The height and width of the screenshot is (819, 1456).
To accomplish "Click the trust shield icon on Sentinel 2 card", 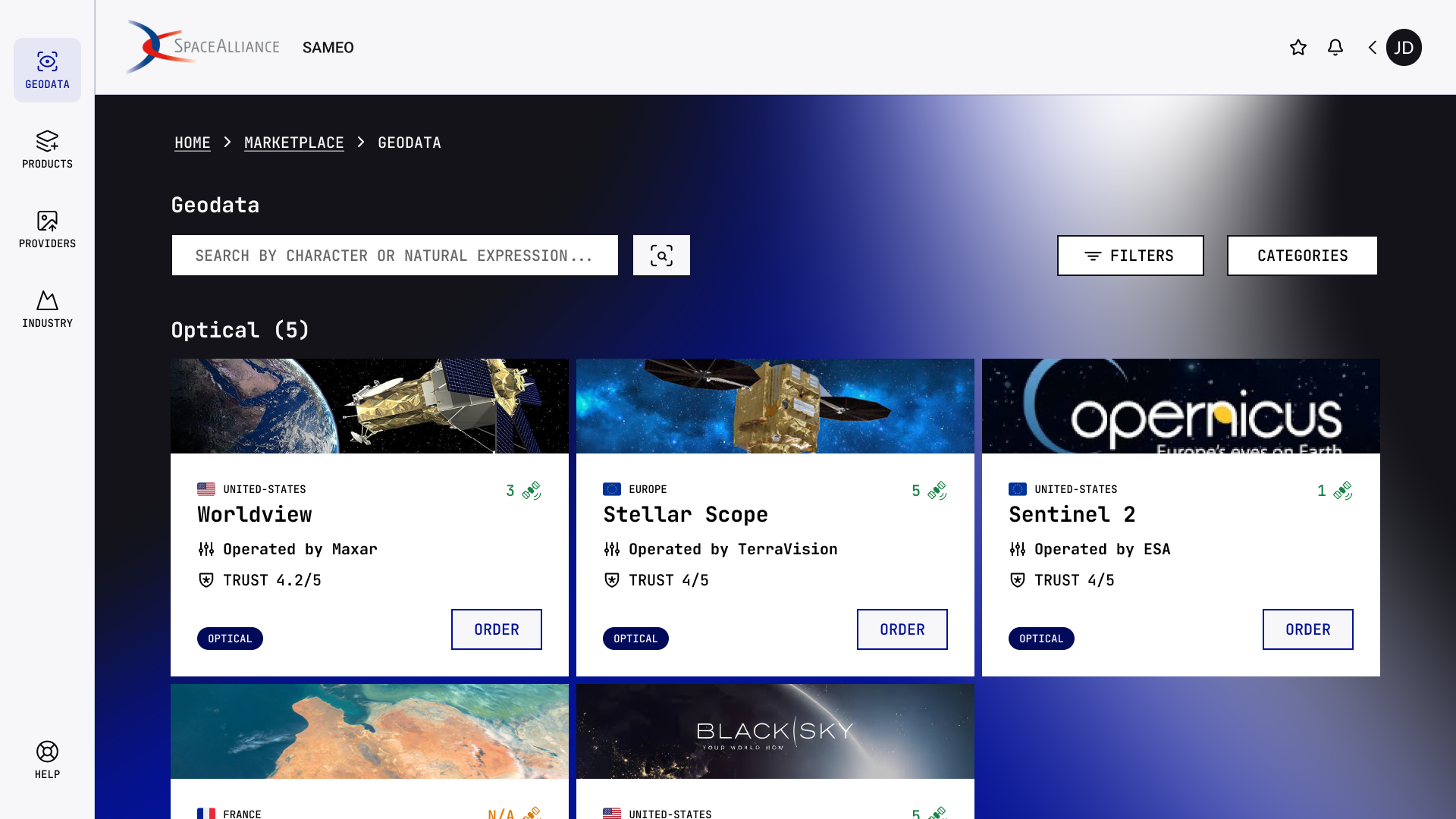I will point(1018,580).
